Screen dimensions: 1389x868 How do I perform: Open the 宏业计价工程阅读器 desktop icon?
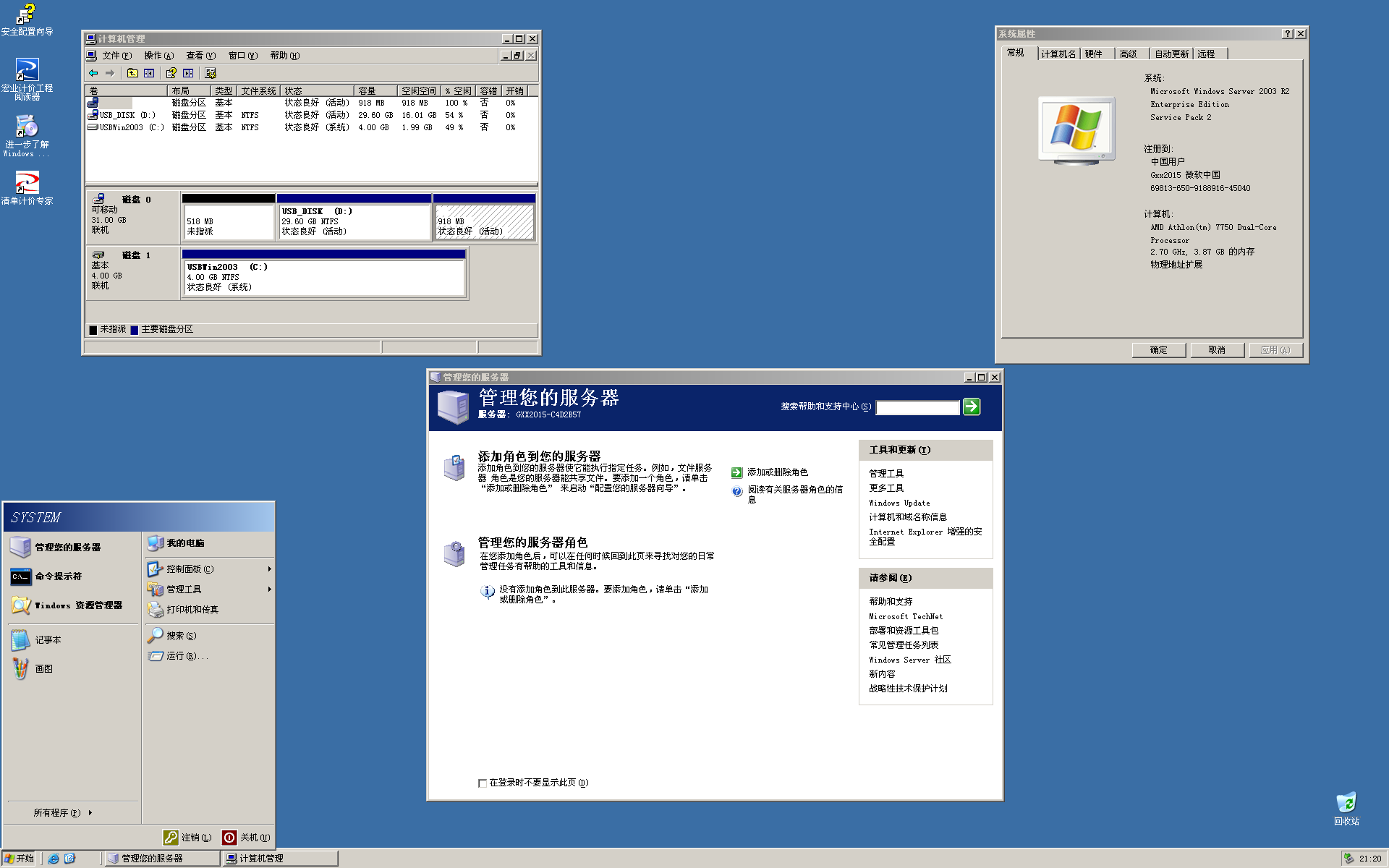(27, 80)
